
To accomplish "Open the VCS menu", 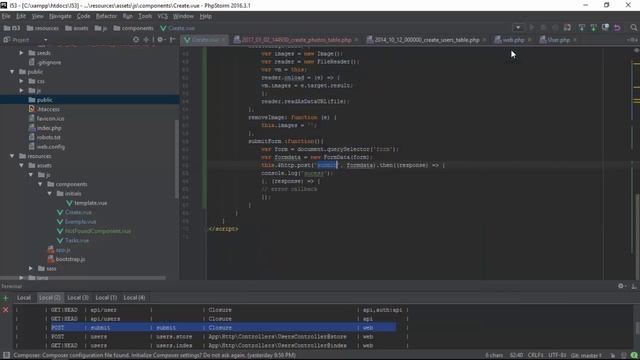I will (162, 16).
